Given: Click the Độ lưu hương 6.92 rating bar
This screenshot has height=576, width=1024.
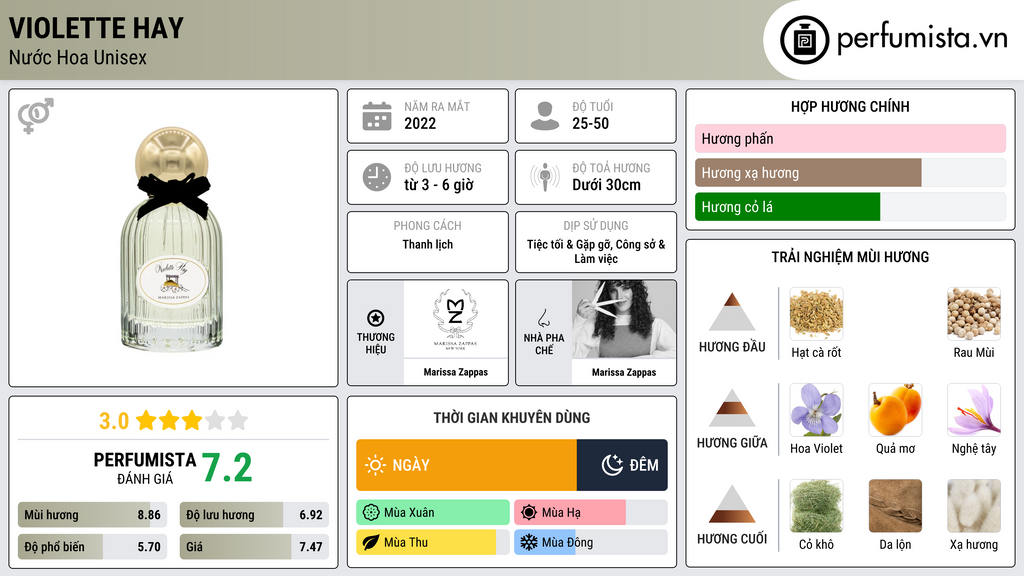Looking at the screenshot, I should pyautogui.click(x=254, y=515).
